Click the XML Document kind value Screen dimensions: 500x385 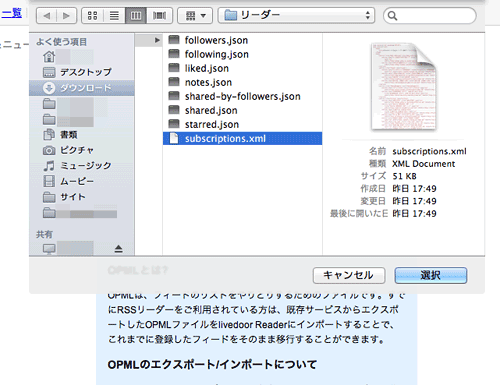(423, 164)
